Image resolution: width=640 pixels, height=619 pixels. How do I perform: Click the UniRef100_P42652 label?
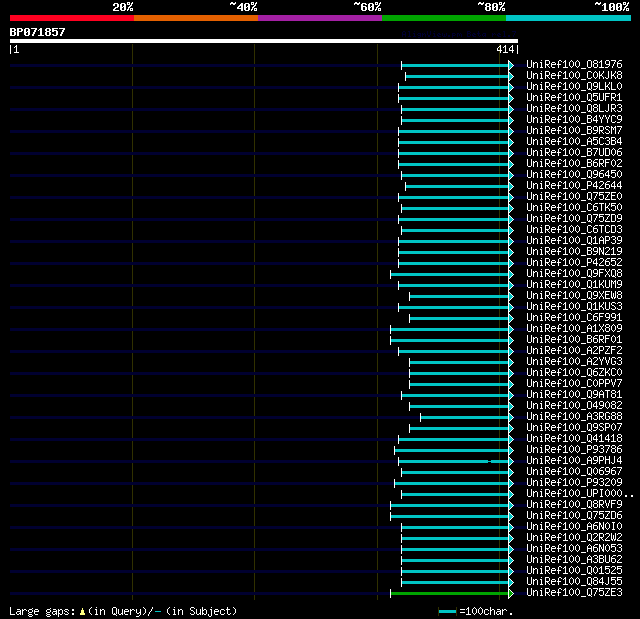pos(574,262)
